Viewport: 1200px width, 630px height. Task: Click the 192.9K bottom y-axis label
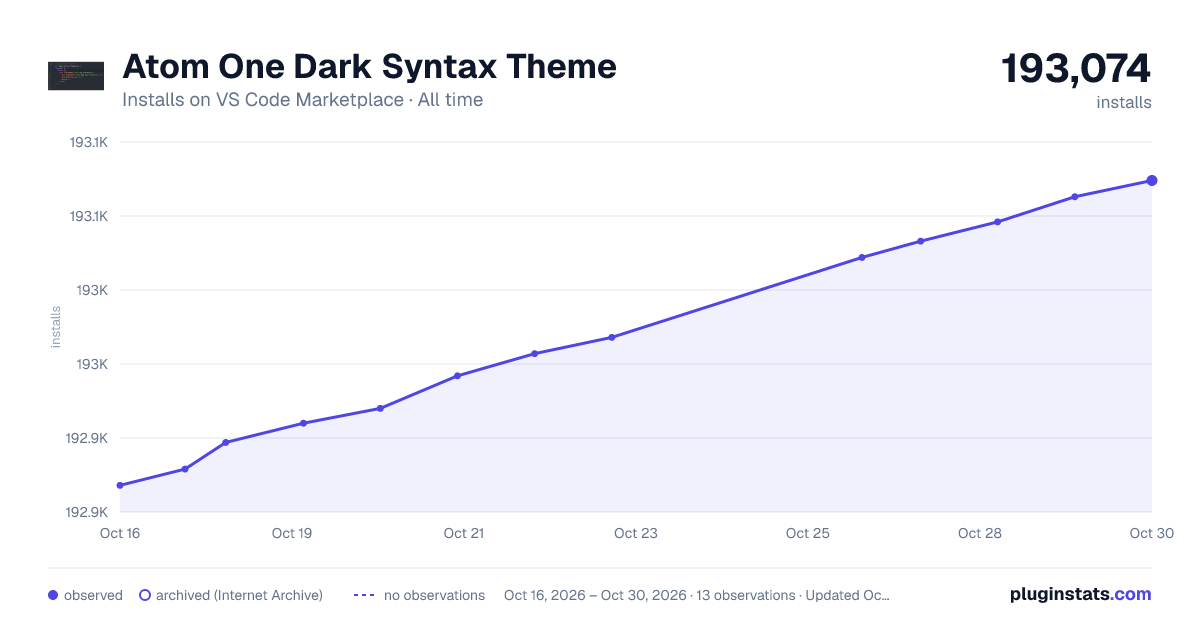click(88, 512)
